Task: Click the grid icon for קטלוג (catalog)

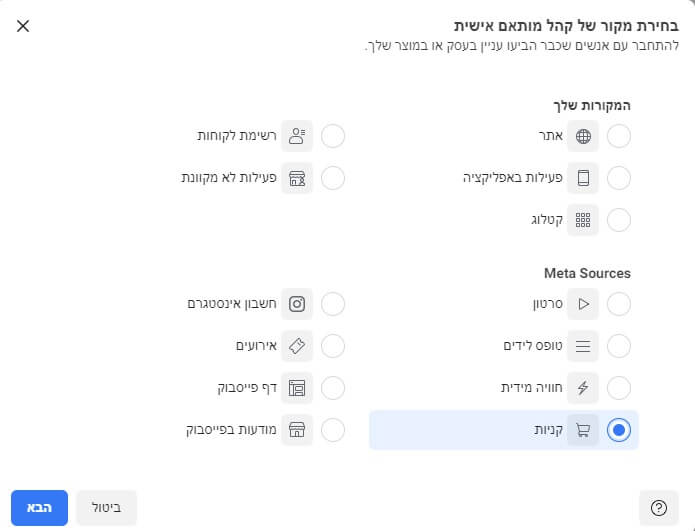Action: (x=583, y=221)
